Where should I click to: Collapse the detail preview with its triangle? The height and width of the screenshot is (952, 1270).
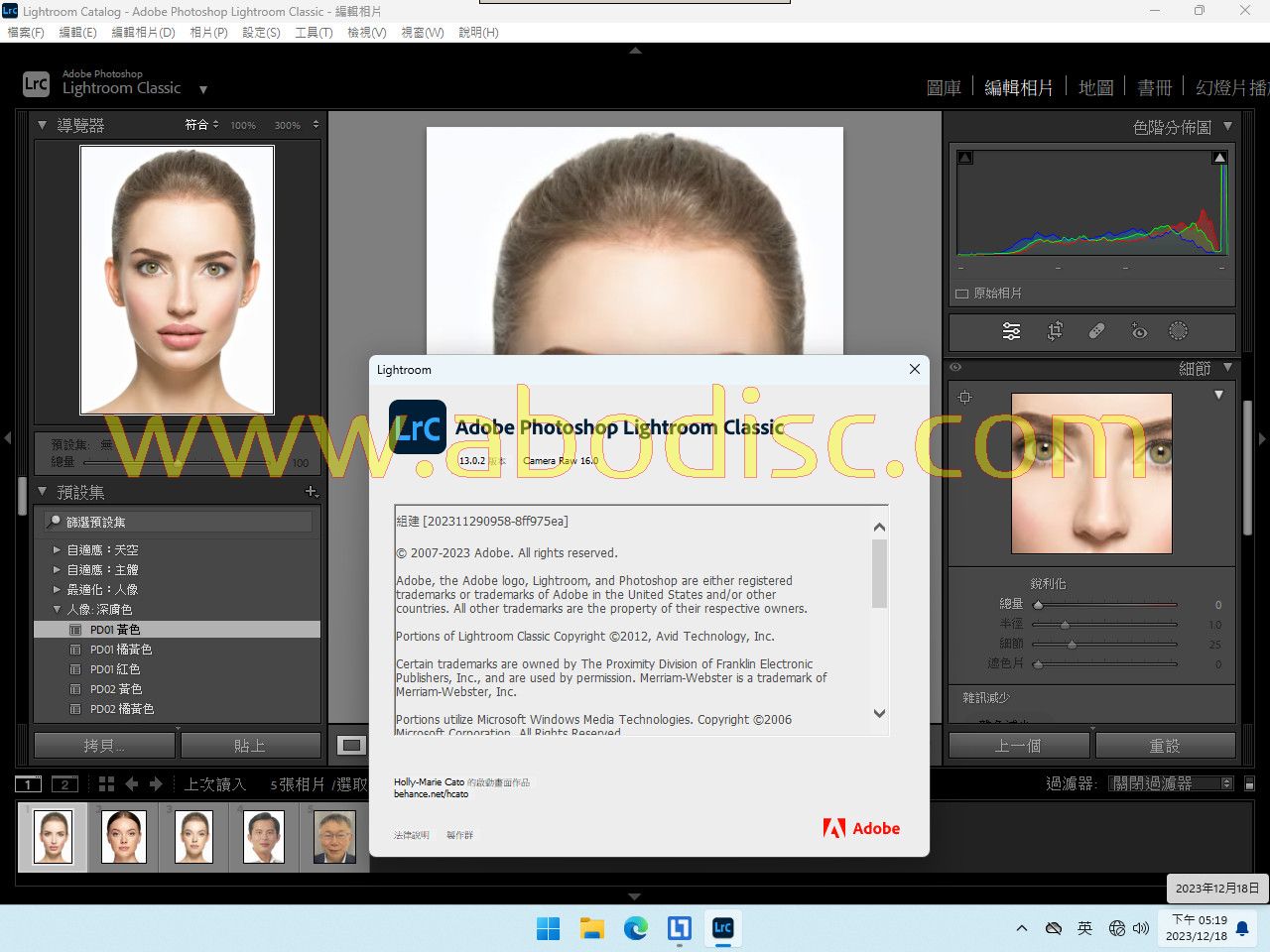[x=1218, y=395]
